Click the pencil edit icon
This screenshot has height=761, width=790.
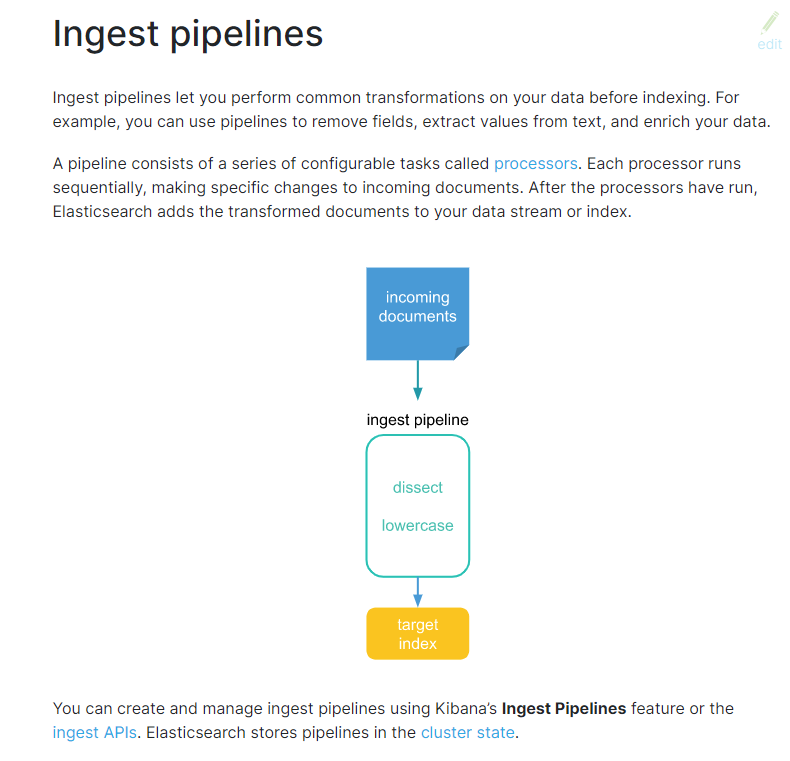tap(769, 23)
